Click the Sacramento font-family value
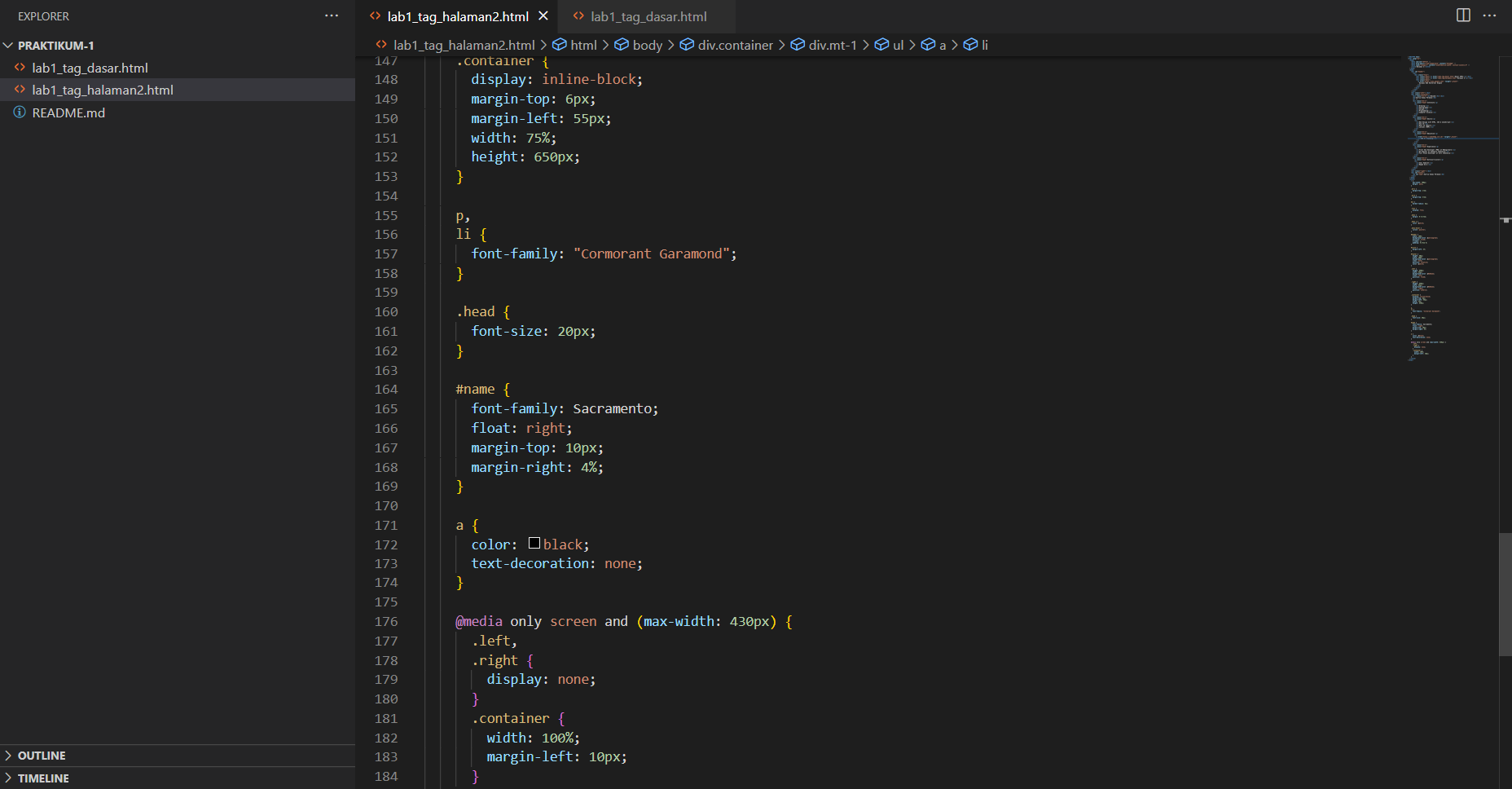The height and width of the screenshot is (789, 1512). pyautogui.click(x=612, y=408)
